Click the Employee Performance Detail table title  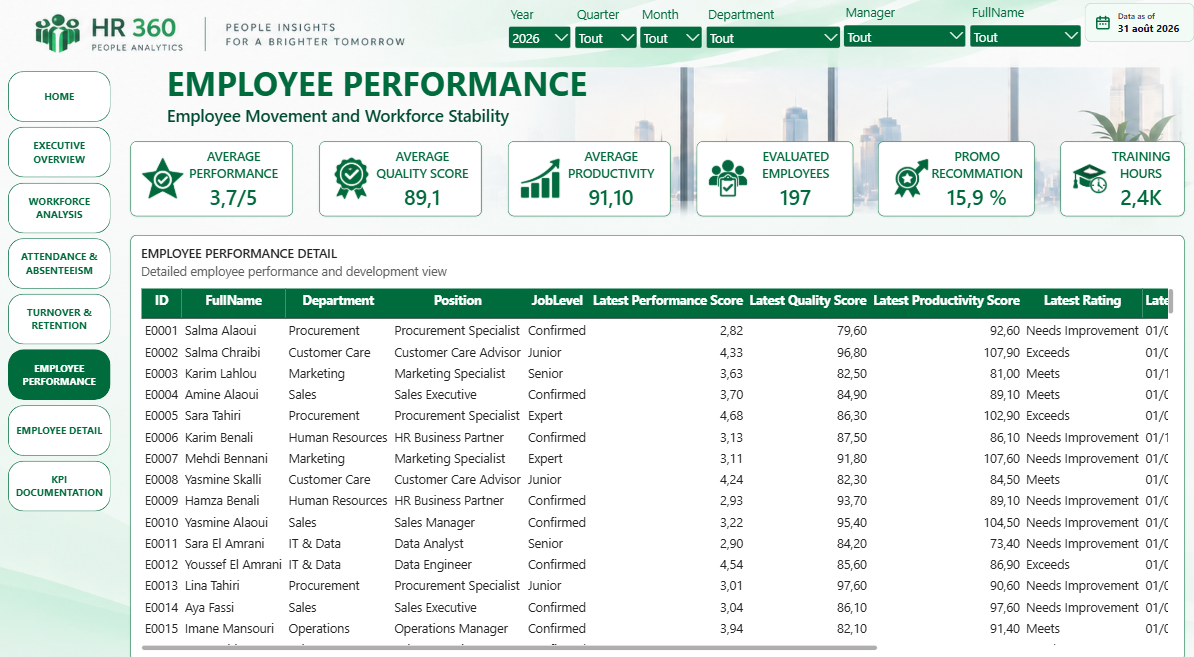[239, 254]
